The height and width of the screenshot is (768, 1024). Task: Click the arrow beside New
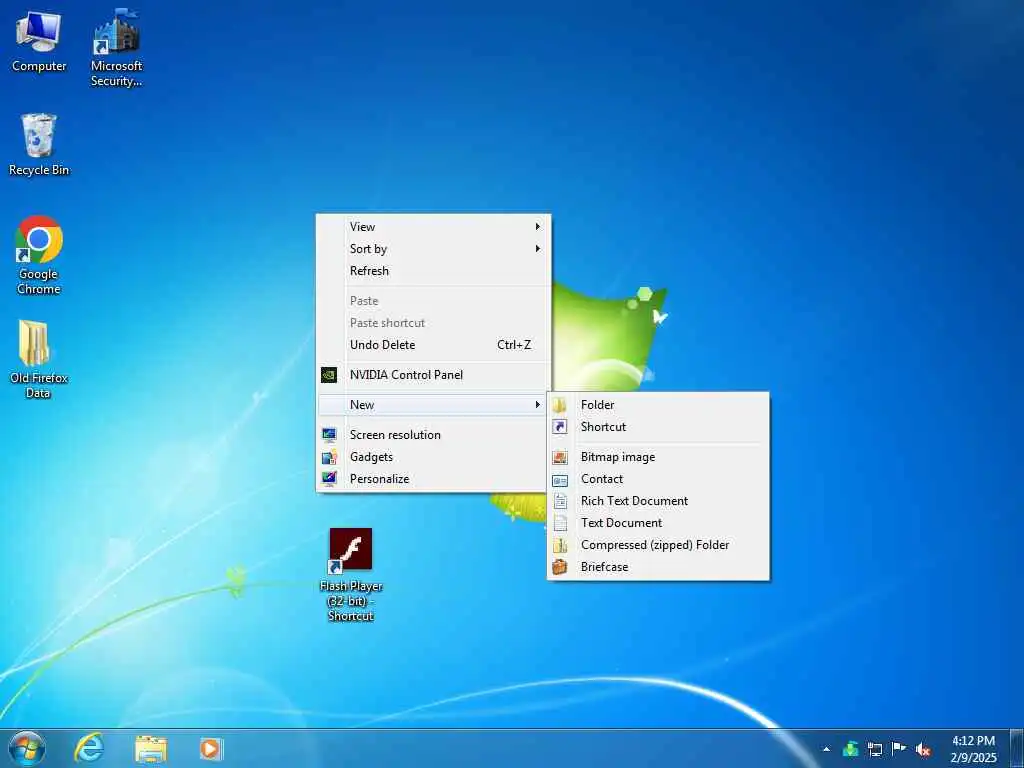click(x=537, y=405)
